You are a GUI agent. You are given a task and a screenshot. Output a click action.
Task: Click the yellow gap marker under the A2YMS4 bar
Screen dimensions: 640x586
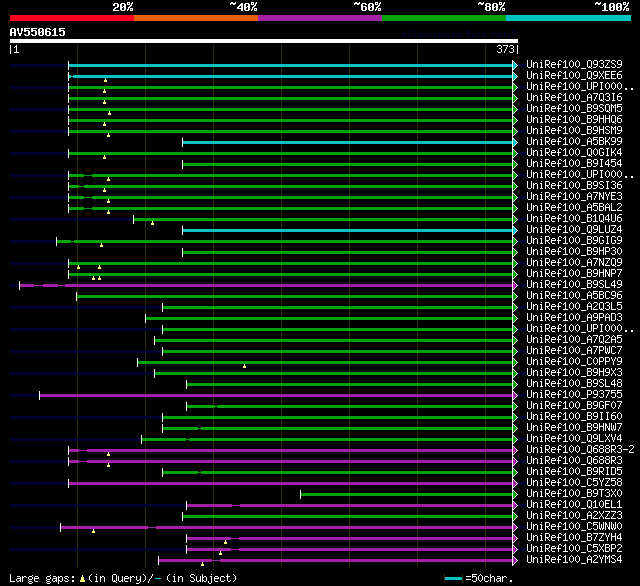202,564
